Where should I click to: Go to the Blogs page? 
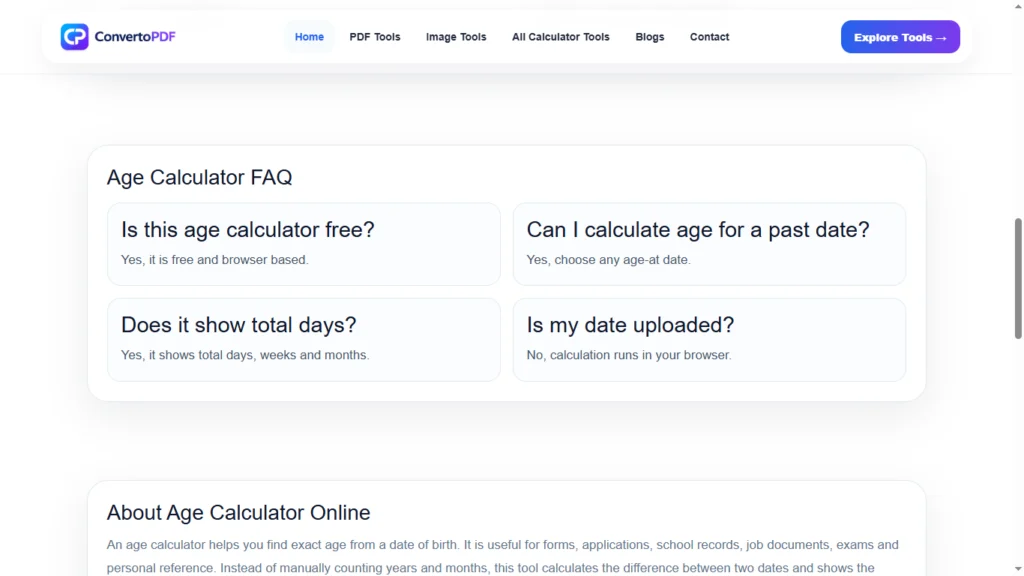click(x=650, y=37)
